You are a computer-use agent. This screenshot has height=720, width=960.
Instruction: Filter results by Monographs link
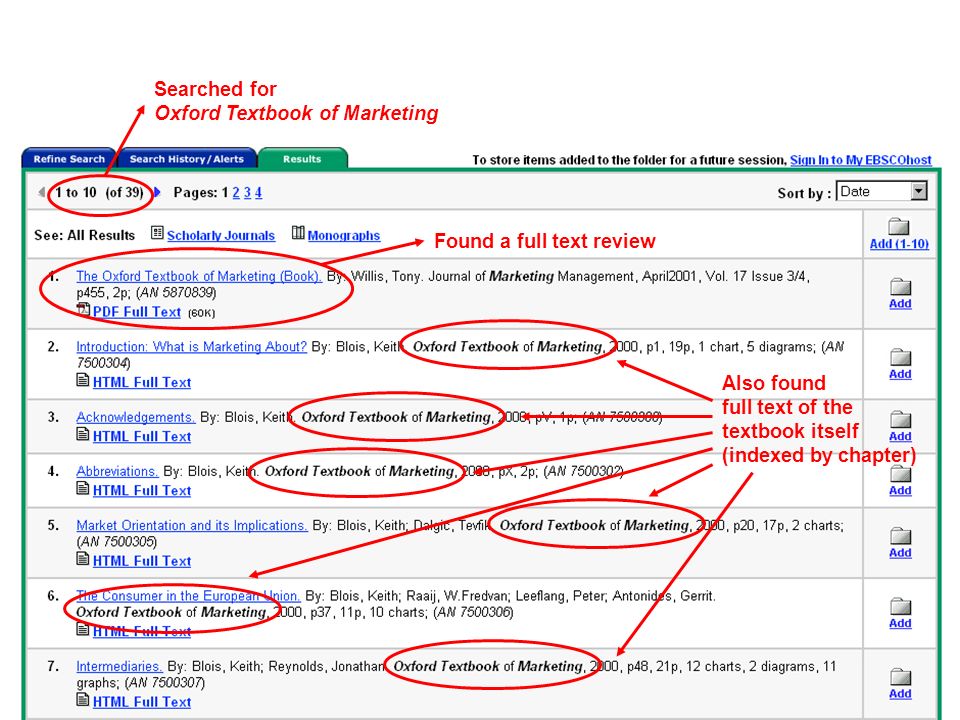(x=343, y=236)
